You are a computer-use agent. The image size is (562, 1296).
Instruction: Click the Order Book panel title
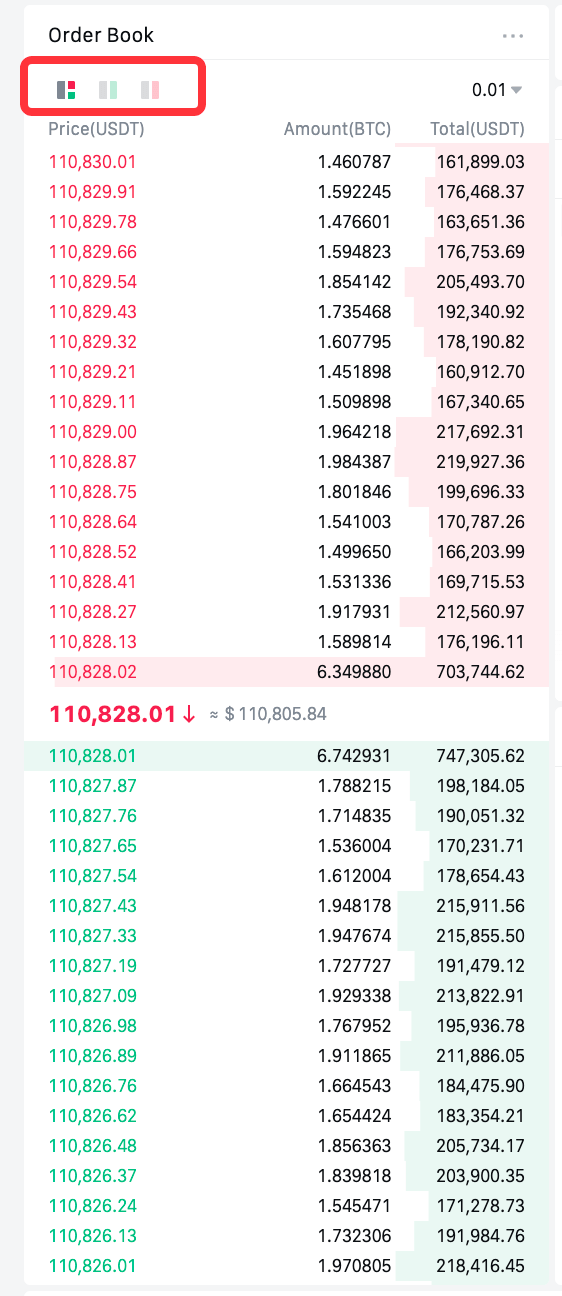101,35
